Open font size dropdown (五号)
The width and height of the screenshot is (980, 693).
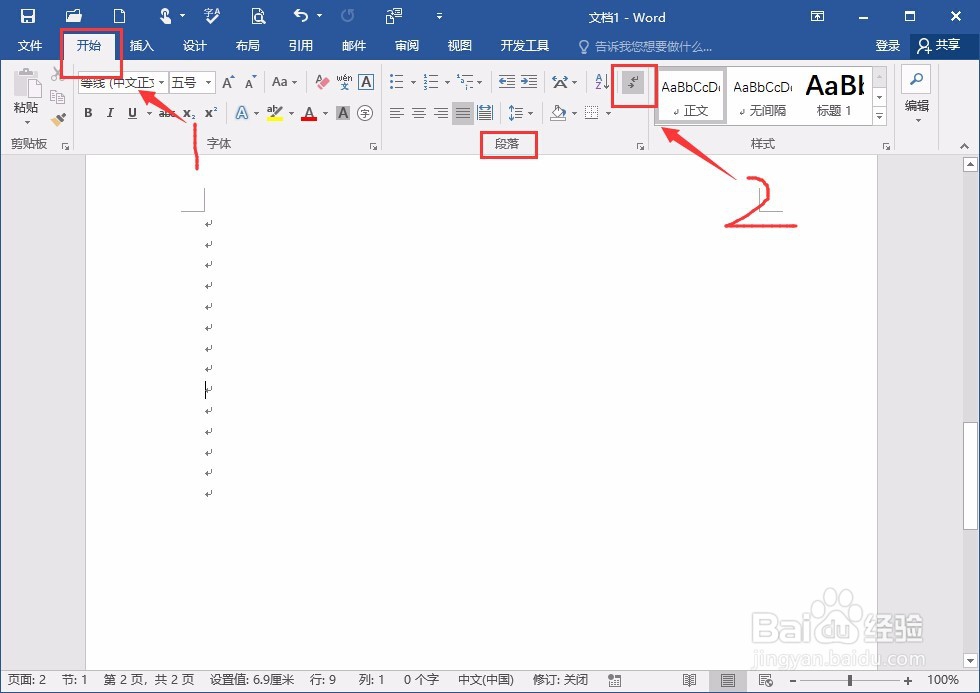point(209,82)
